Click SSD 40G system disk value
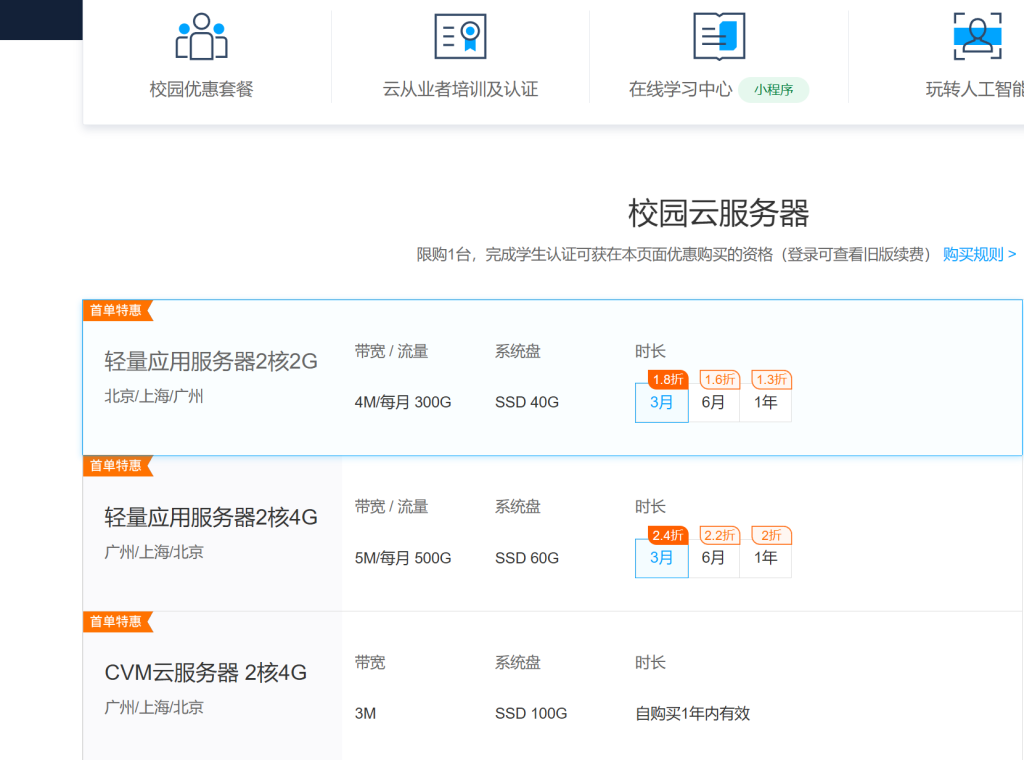The height and width of the screenshot is (760, 1024). coord(527,402)
